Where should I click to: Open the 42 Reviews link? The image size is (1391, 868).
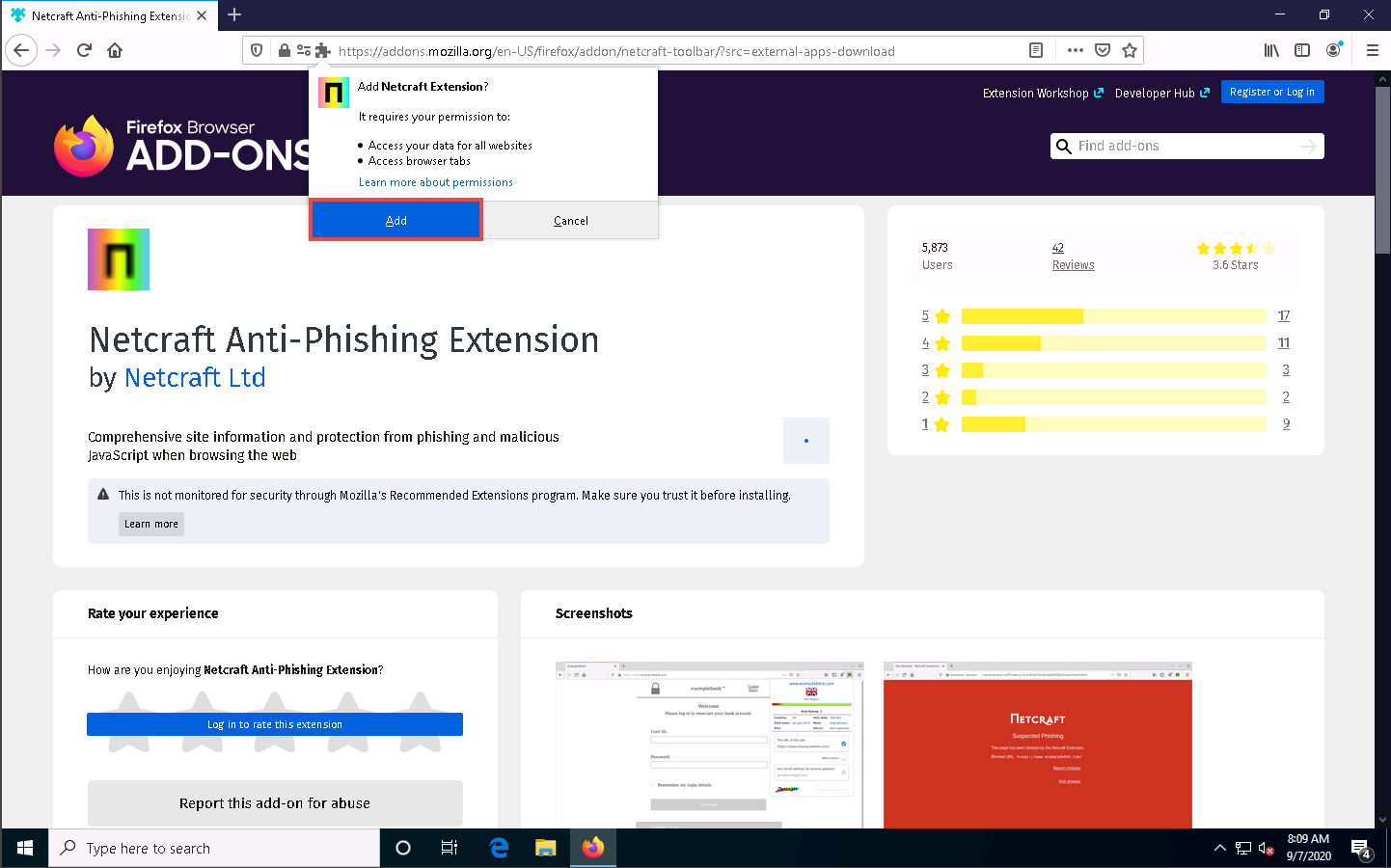[1073, 257]
